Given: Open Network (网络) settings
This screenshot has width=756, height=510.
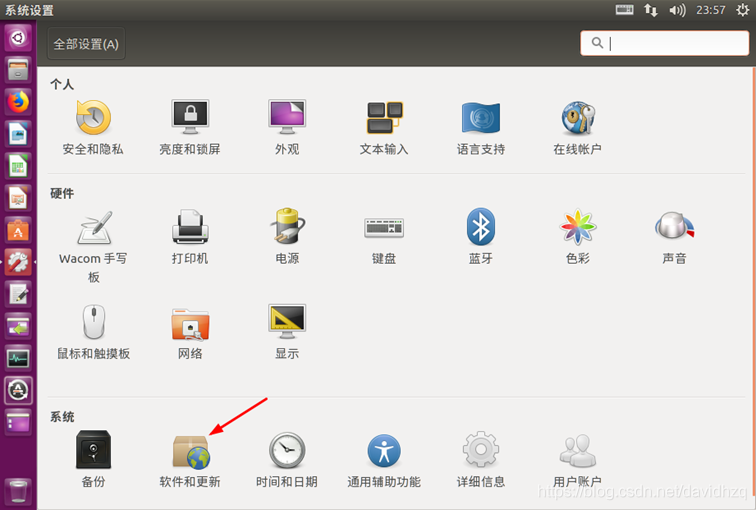Looking at the screenshot, I should 190,333.
